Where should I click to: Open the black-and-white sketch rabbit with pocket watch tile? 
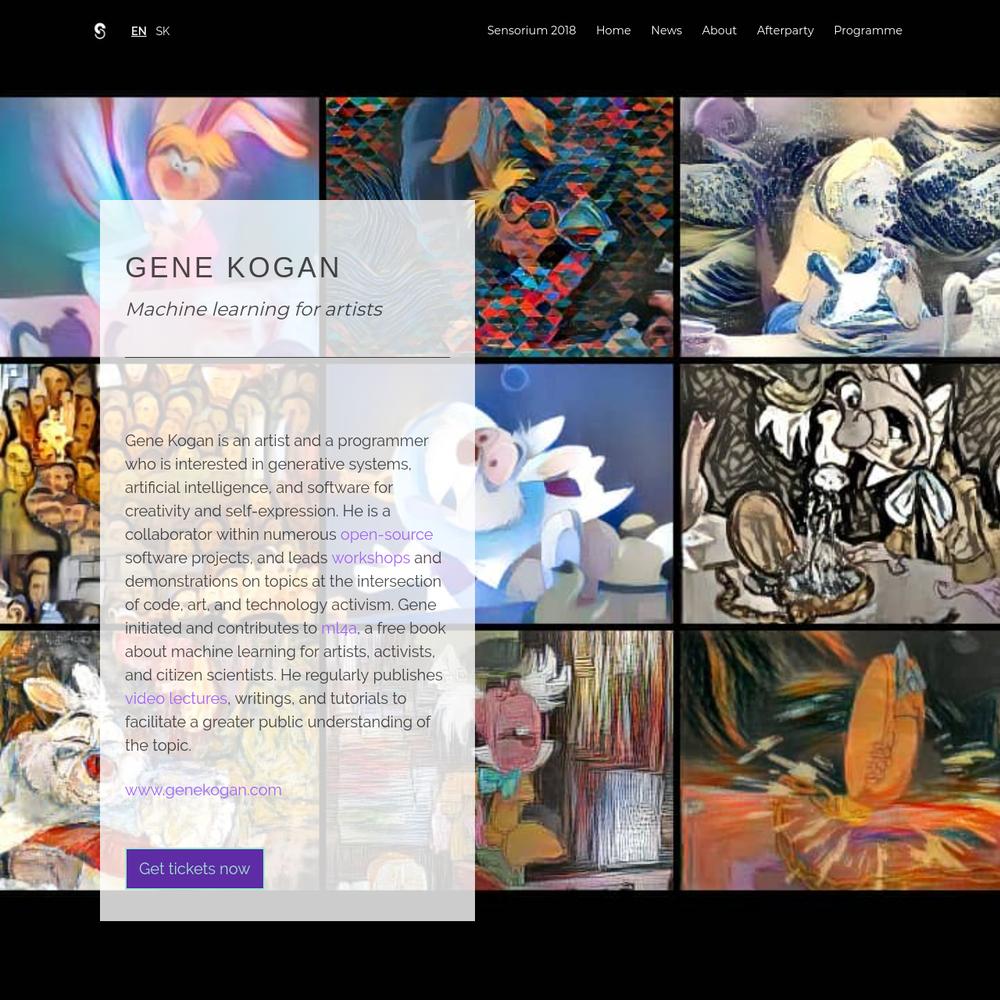point(840,494)
